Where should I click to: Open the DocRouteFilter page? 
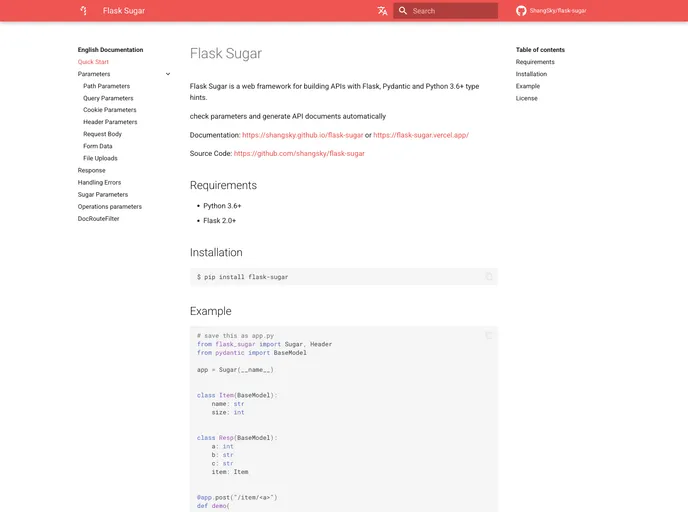[x=98, y=218]
